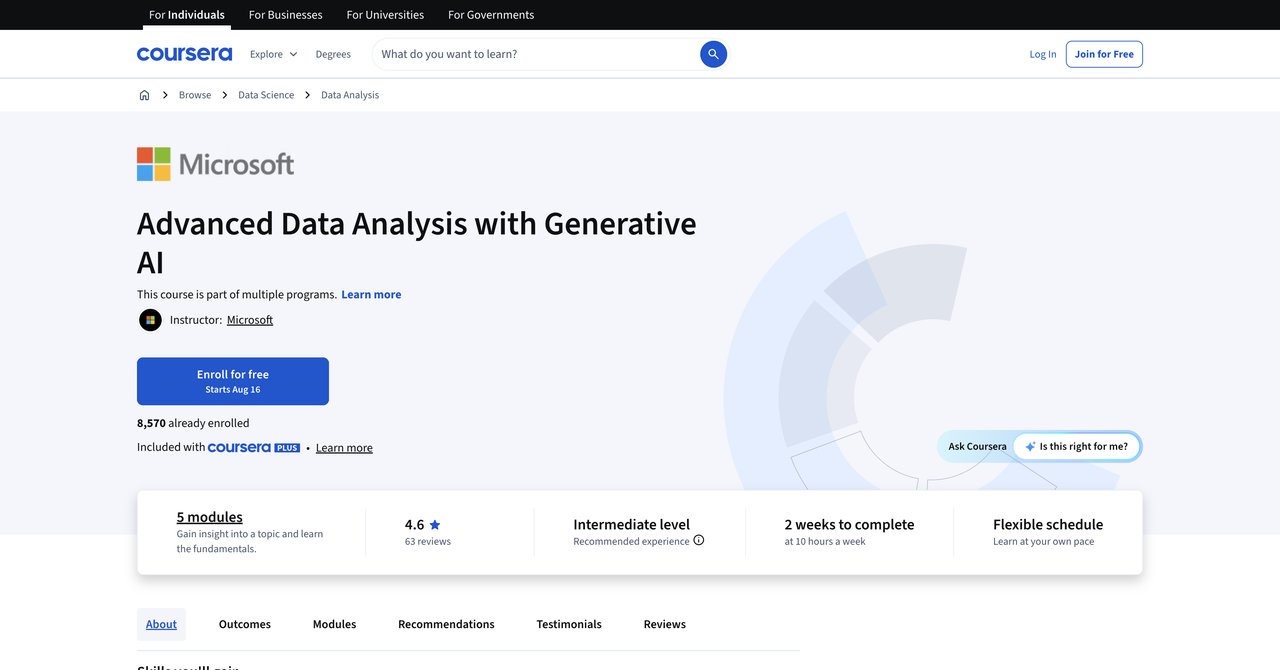Click the Intermediate level text
1280x670 pixels.
coord(632,524)
